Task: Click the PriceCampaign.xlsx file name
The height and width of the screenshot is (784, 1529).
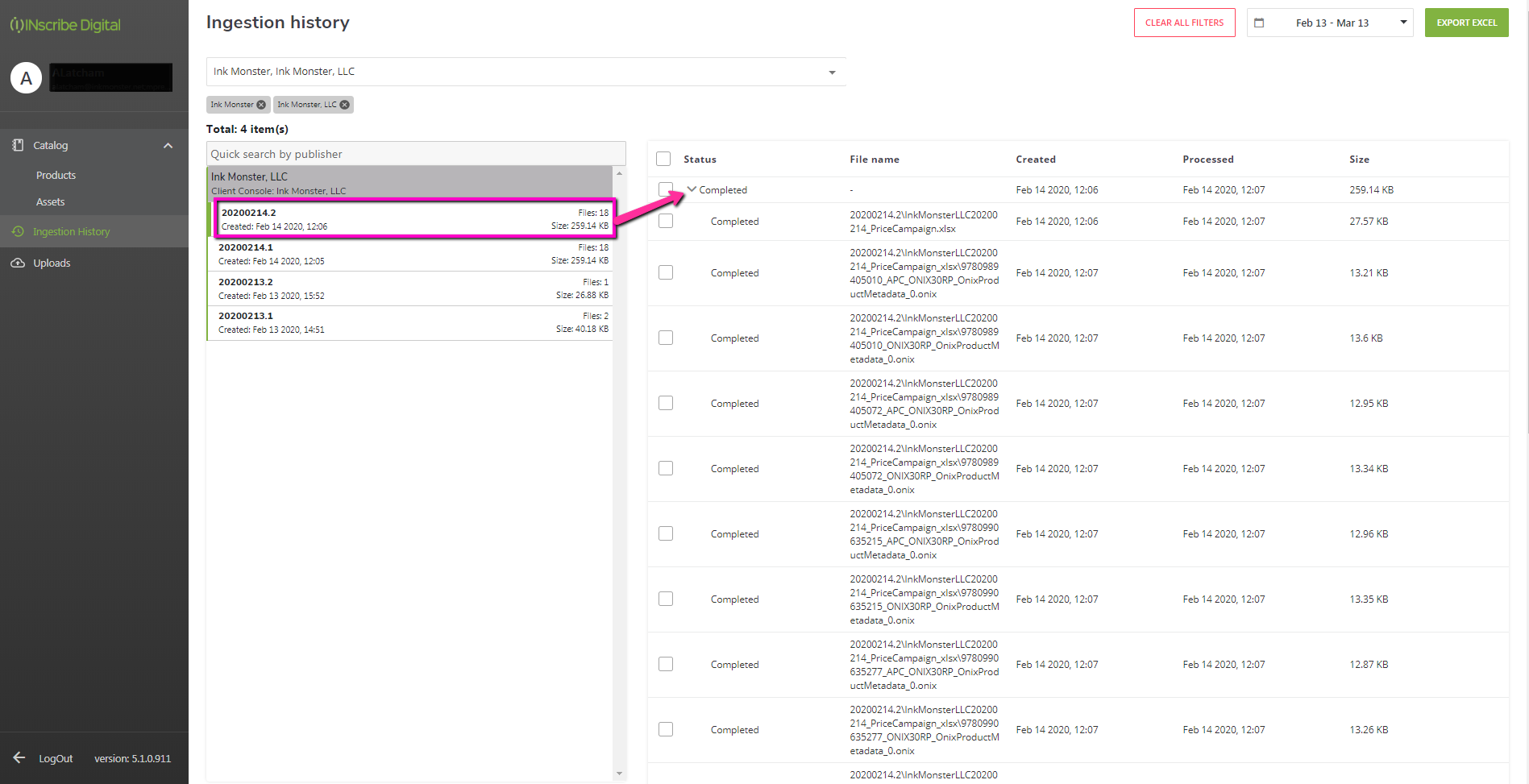Action: point(924,222)
